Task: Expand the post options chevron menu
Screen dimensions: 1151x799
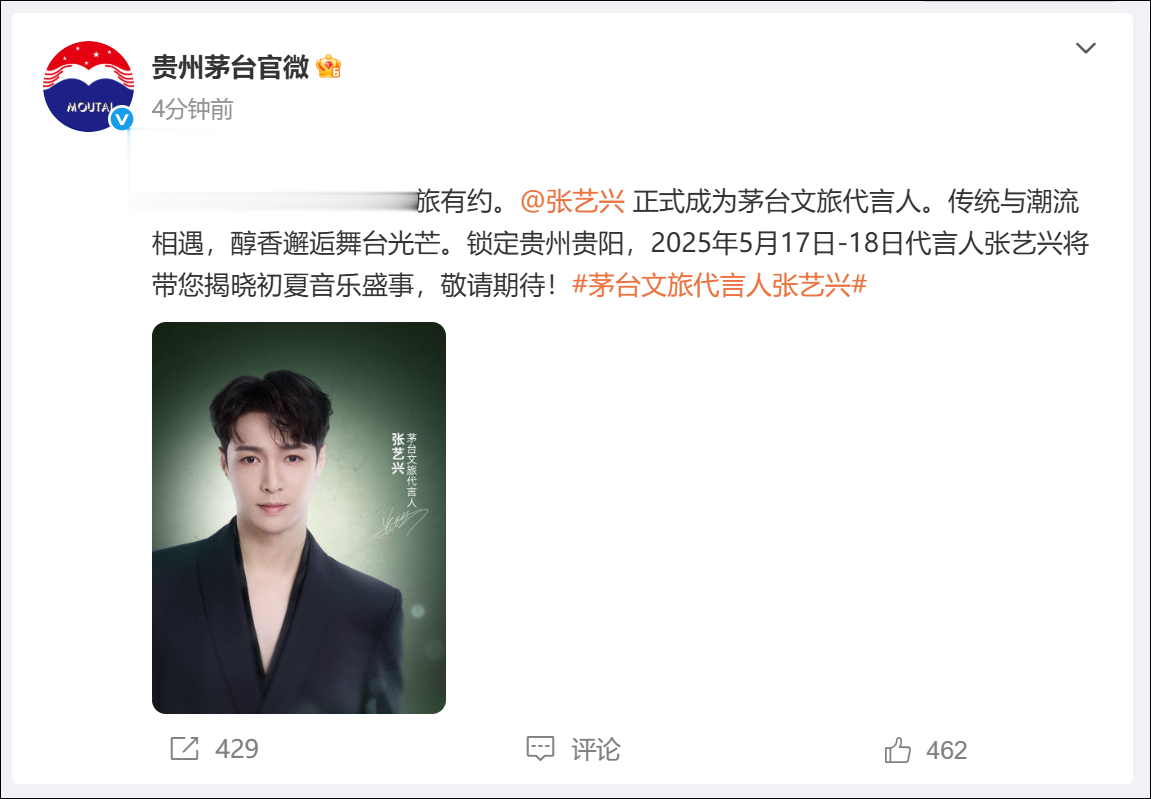Action: pyautogui.click(x=1086, y=48)
